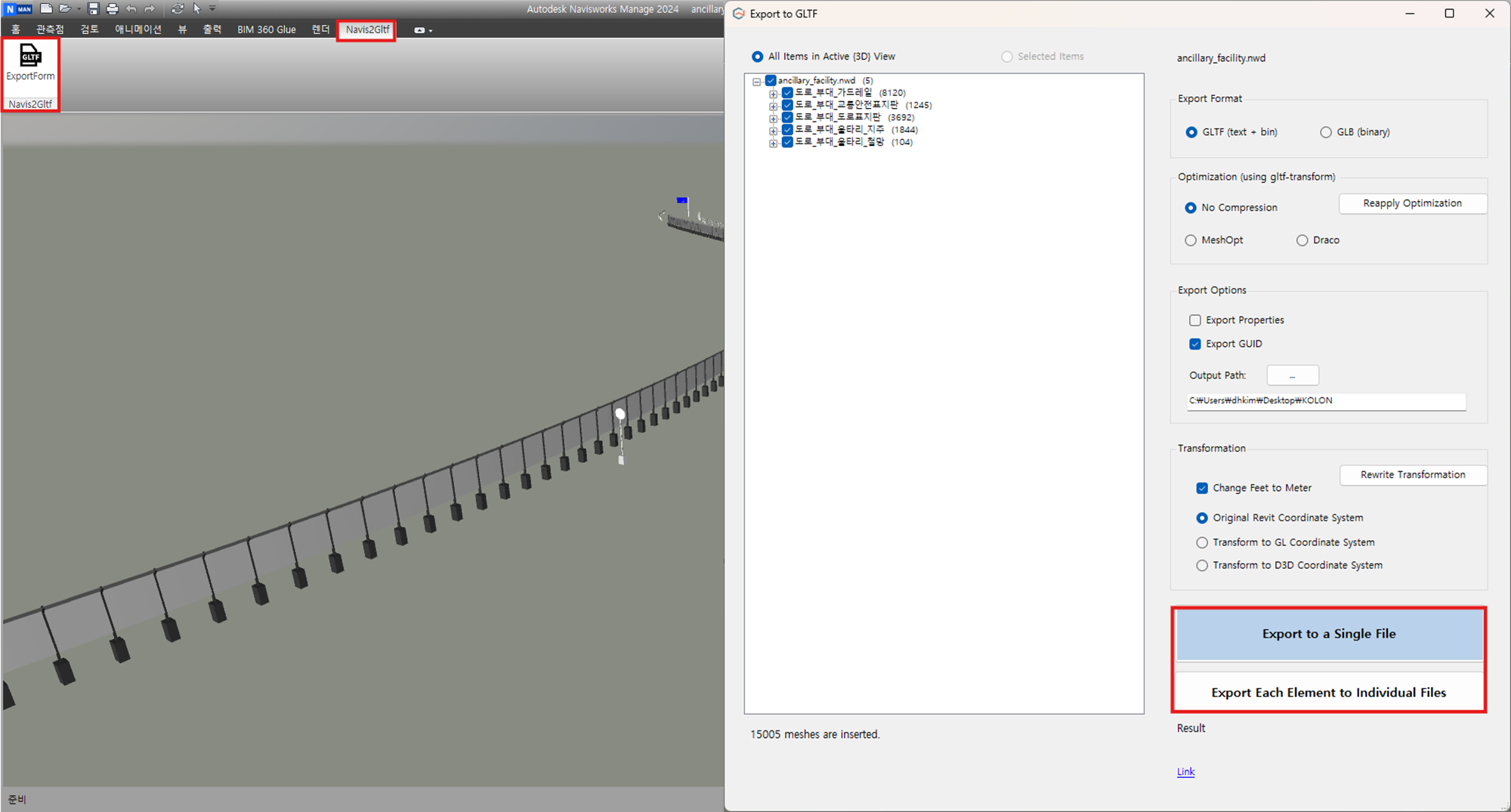Open the 검토 ribbon tab
1511x812 pixels.
coord(89,29)
